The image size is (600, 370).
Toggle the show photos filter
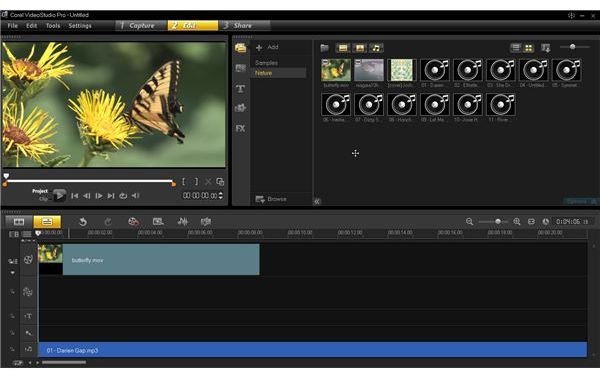coord(360,48)
